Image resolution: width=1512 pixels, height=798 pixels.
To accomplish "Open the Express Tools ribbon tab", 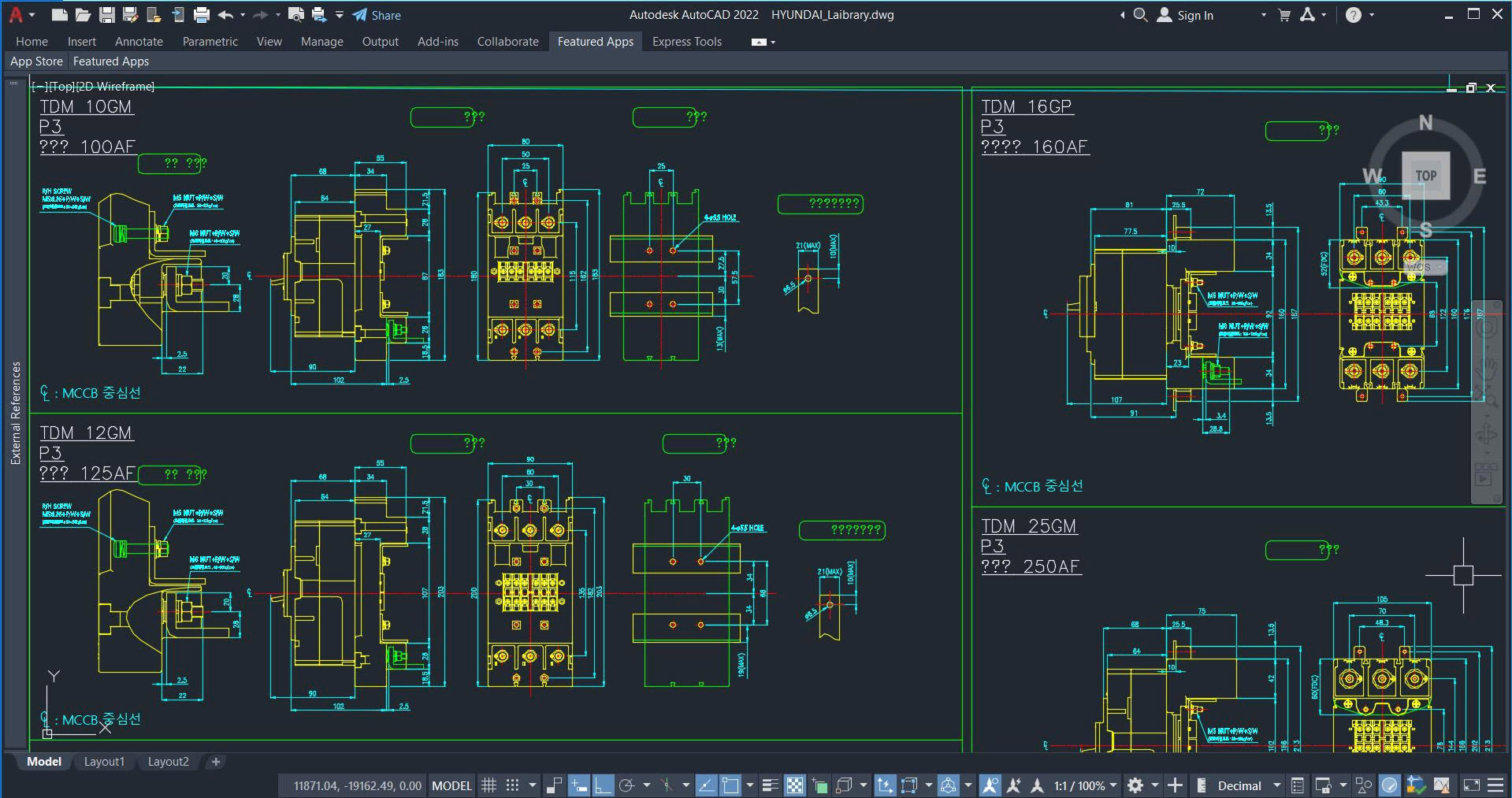I will tap(687, 41).
